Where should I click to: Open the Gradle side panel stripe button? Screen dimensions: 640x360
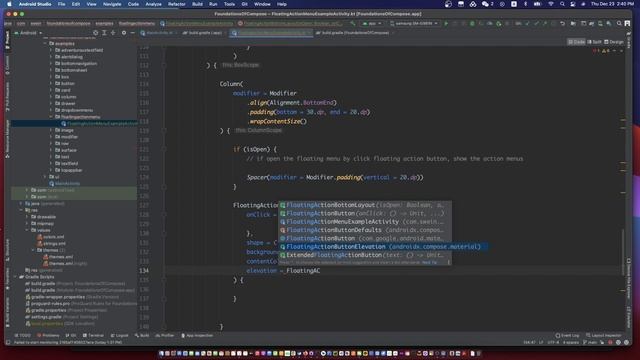coord(629,40)
